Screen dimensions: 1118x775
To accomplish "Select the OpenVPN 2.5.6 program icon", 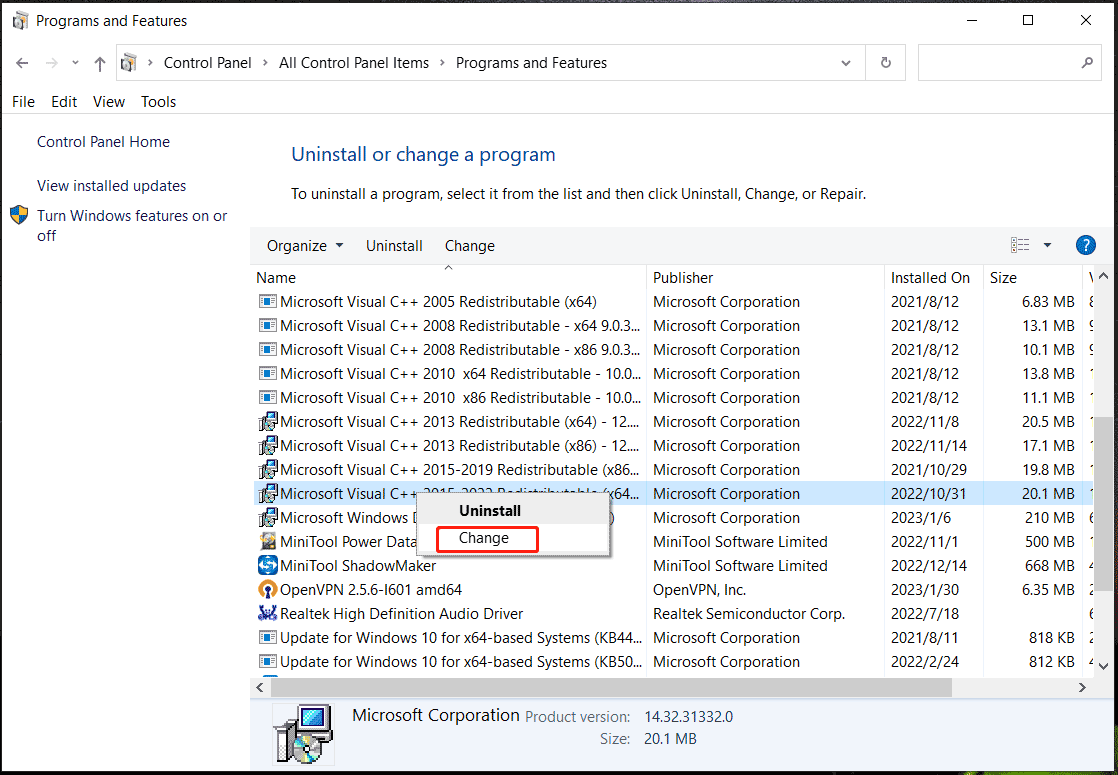I will pos(267,589).
